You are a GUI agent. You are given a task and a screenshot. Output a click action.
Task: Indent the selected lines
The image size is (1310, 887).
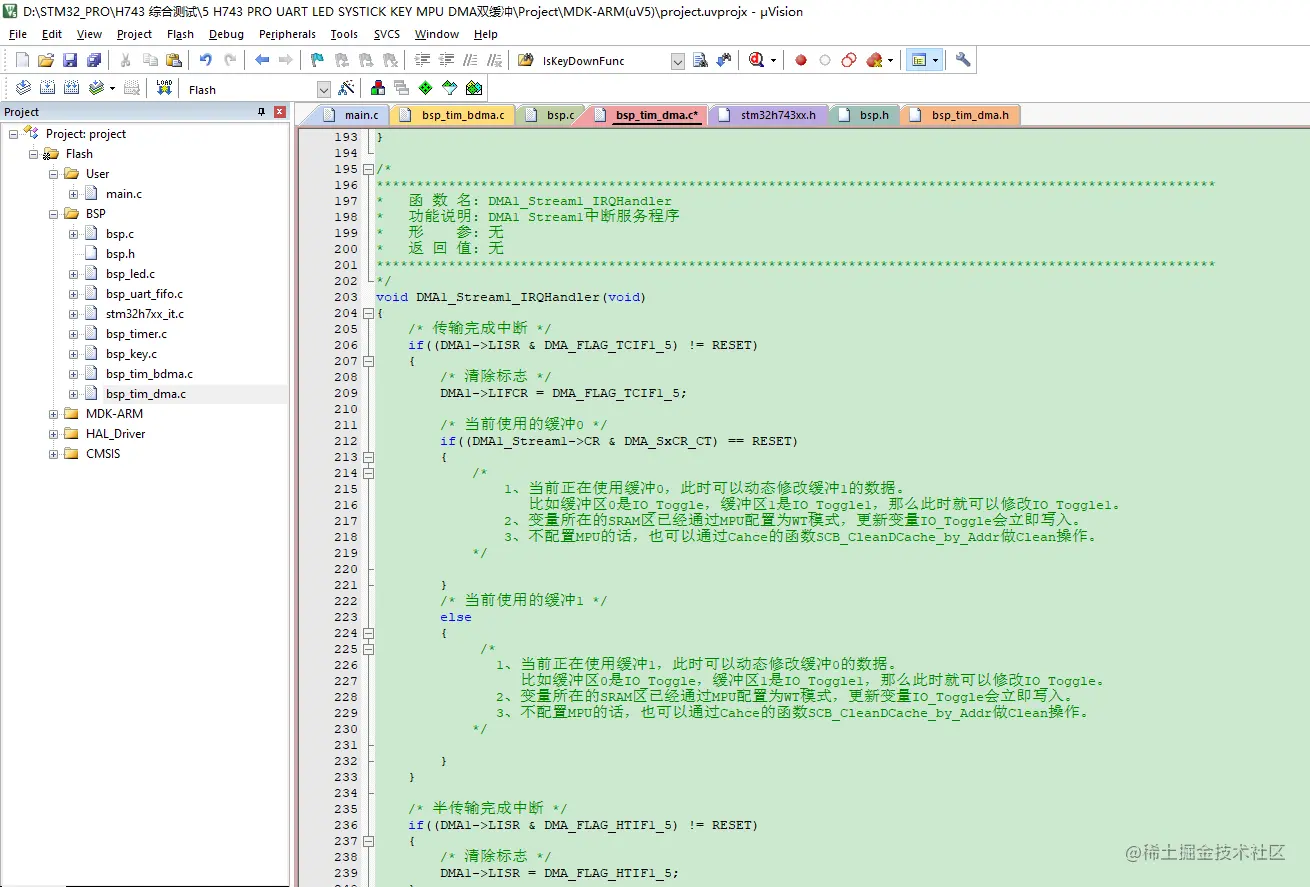[422, 61]
